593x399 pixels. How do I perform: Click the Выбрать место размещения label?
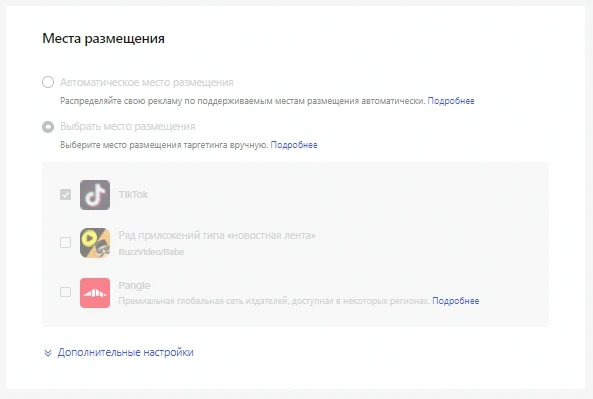pos(128,126)
